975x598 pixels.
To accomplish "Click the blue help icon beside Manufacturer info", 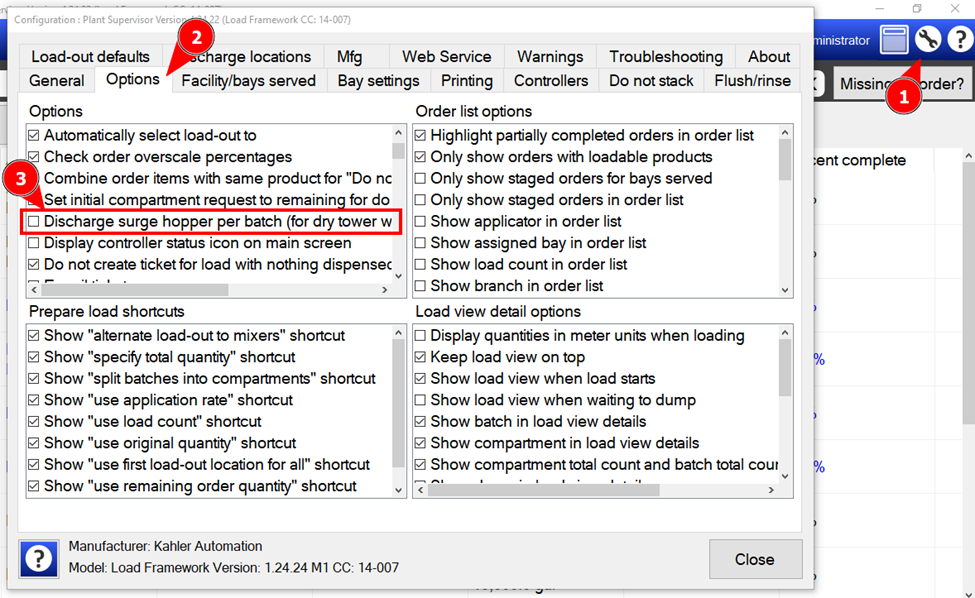I will point(40,559).
